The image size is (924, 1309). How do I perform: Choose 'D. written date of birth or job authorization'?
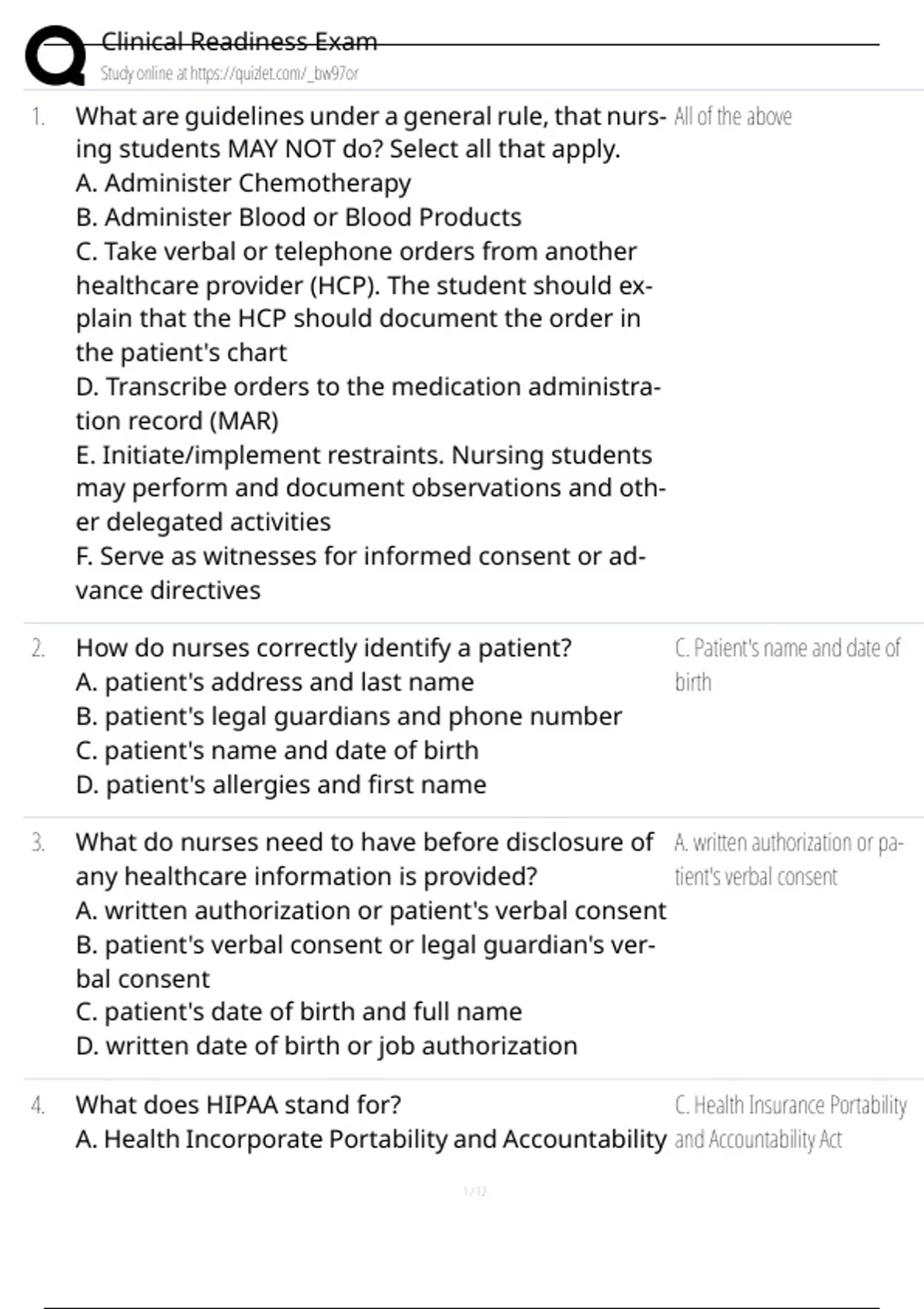(x=326, y=1046)
